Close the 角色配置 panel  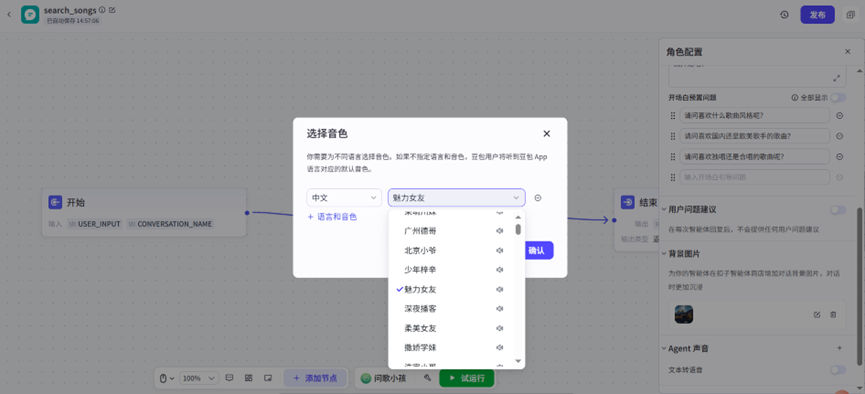(848, 51)
